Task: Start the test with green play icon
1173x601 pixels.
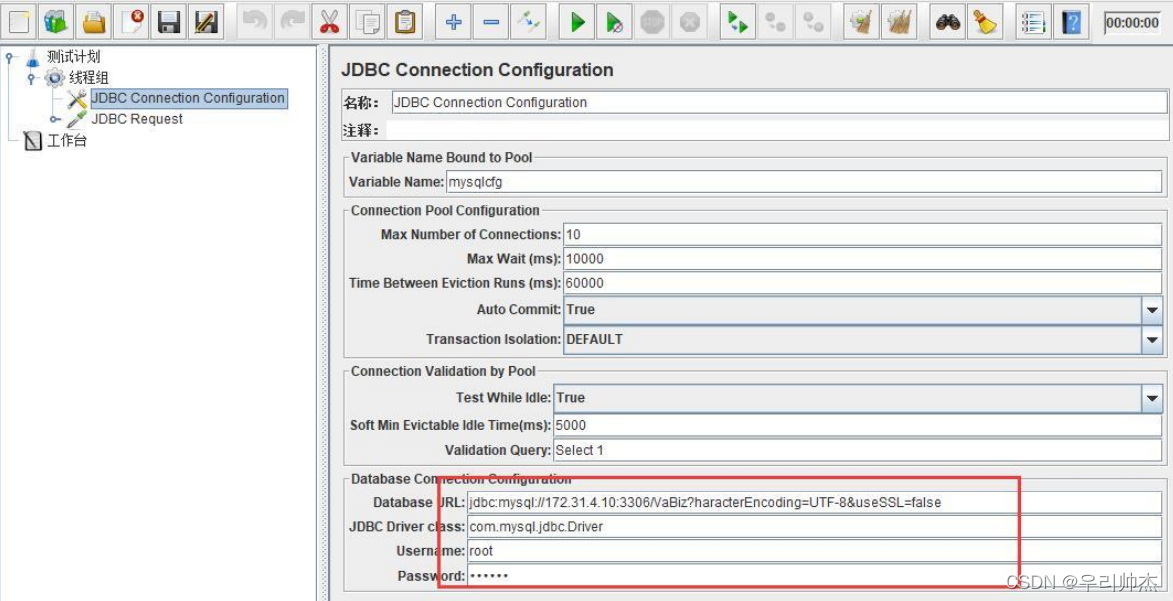Action: tap(577, 22)
